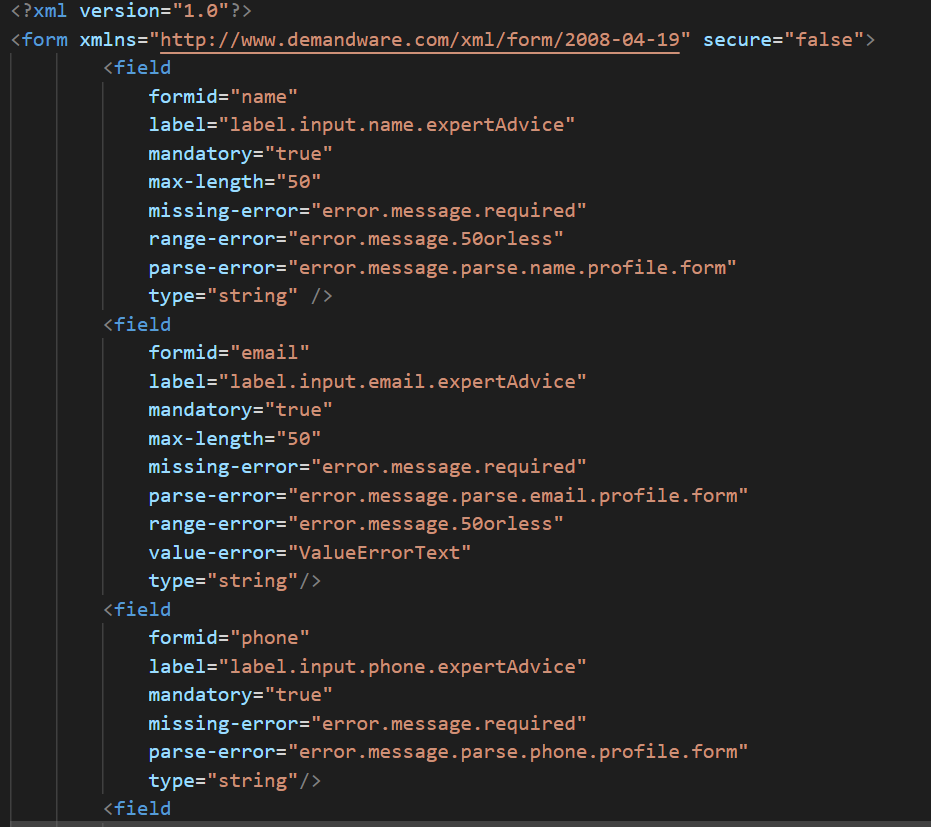This screenshot has height=827, width=931.
Task: Click the xml version declaration line
Action: coord(131,11)
